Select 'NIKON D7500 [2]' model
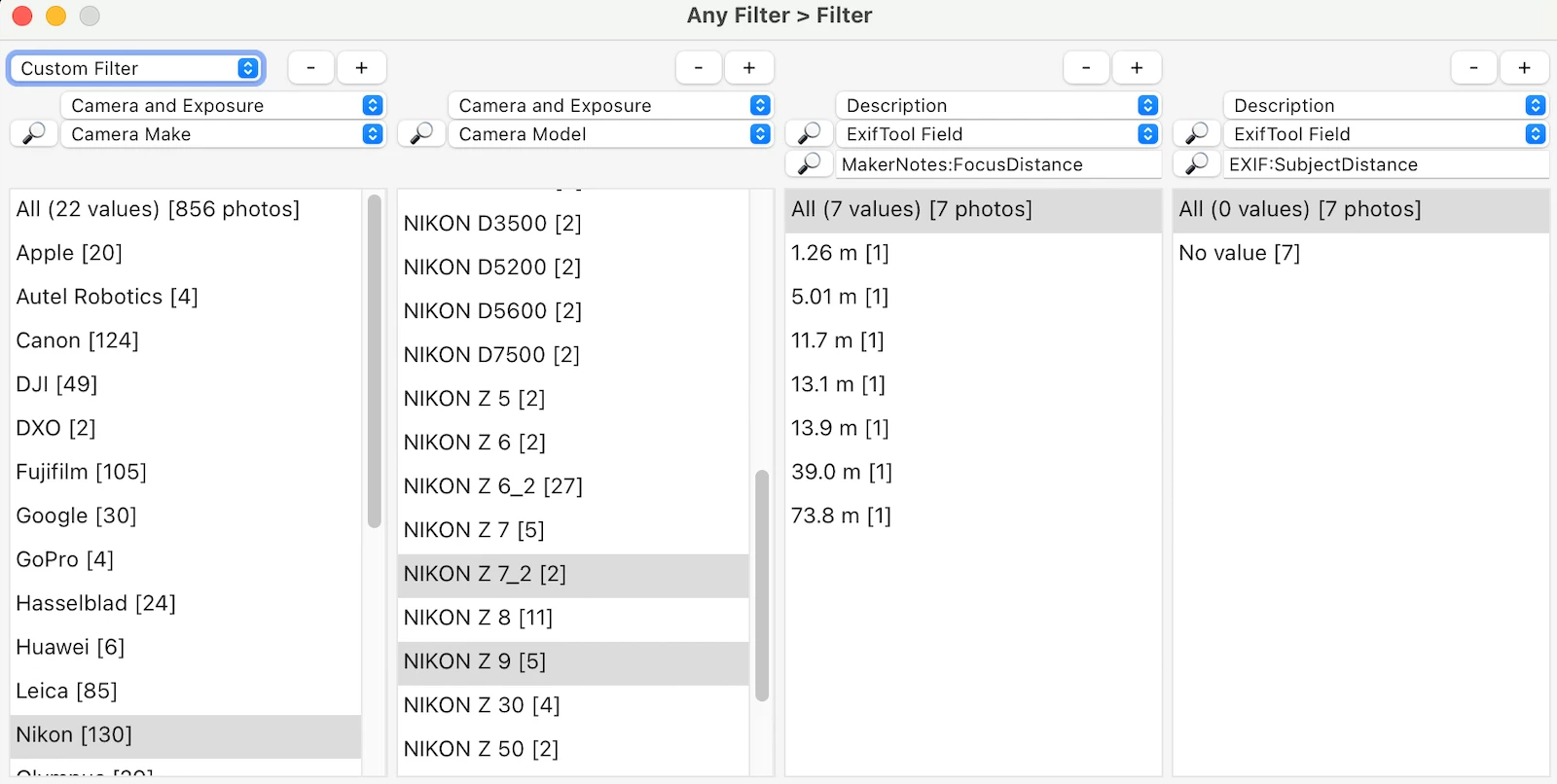Image resolution: width=1557 pixels, height=784 pixels. pos(573,355)
